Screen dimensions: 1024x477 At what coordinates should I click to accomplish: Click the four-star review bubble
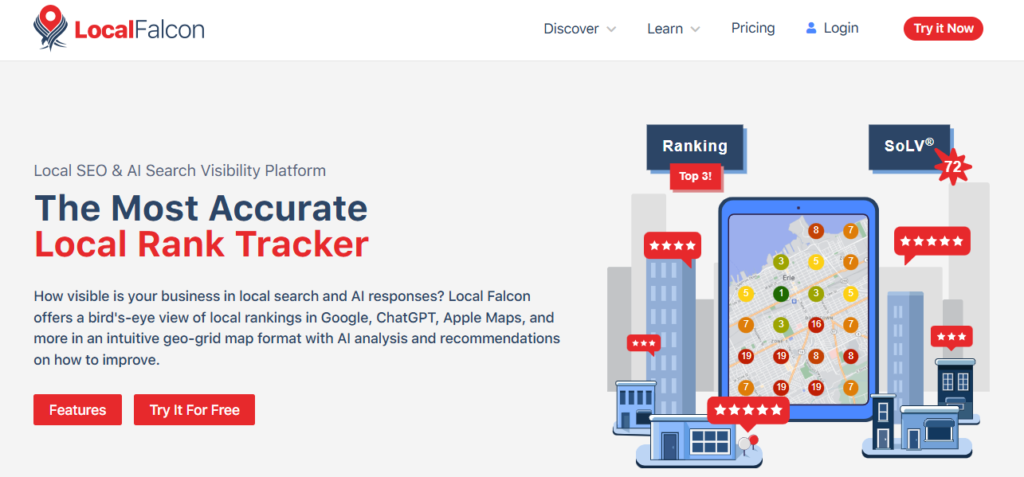tap(672, 248)
